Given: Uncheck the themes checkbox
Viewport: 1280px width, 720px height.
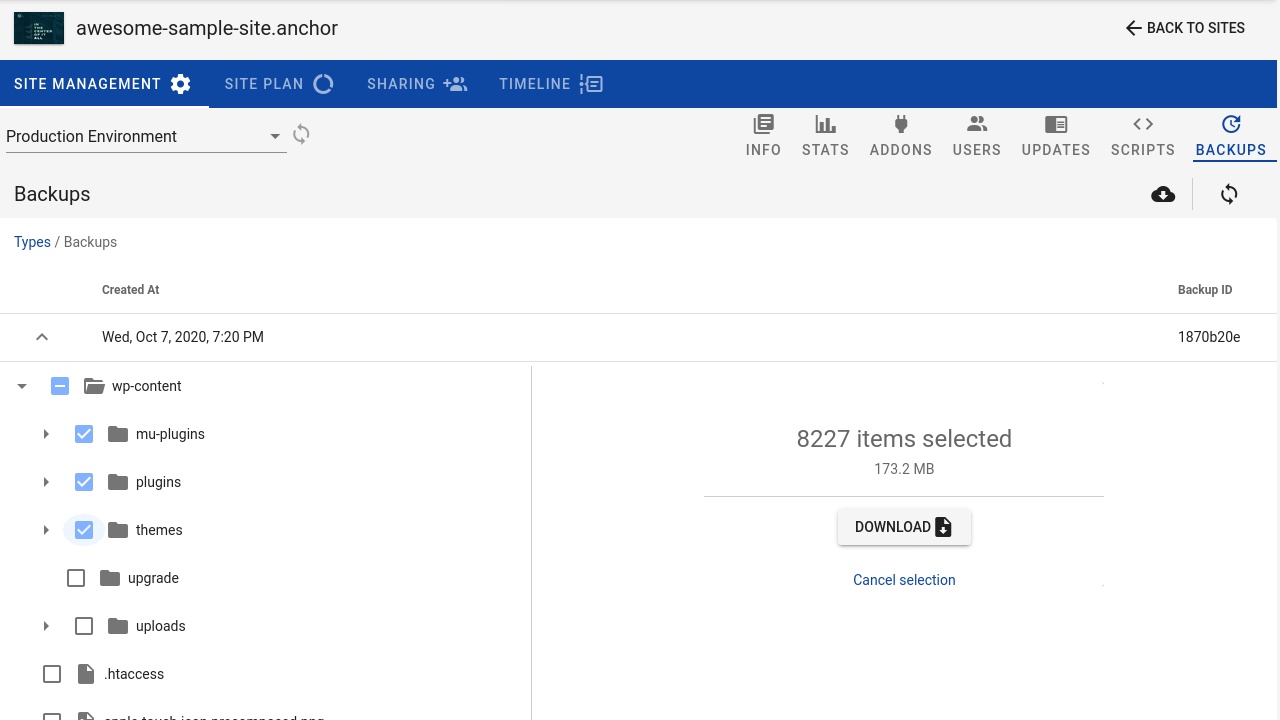Looking at the screenshot, I should (84, 530).
